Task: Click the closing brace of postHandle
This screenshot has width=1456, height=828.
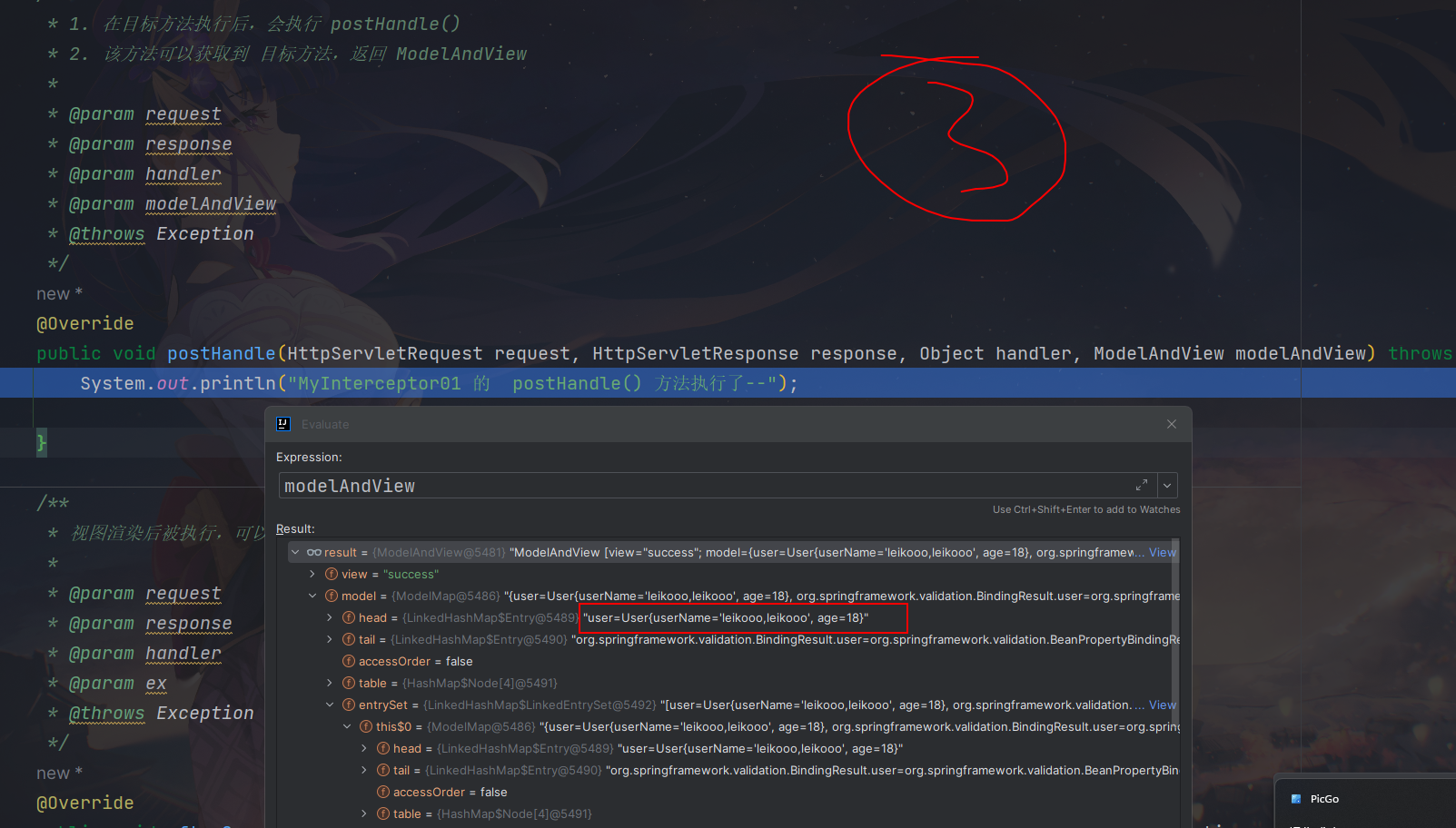Action: coord(41,443)
